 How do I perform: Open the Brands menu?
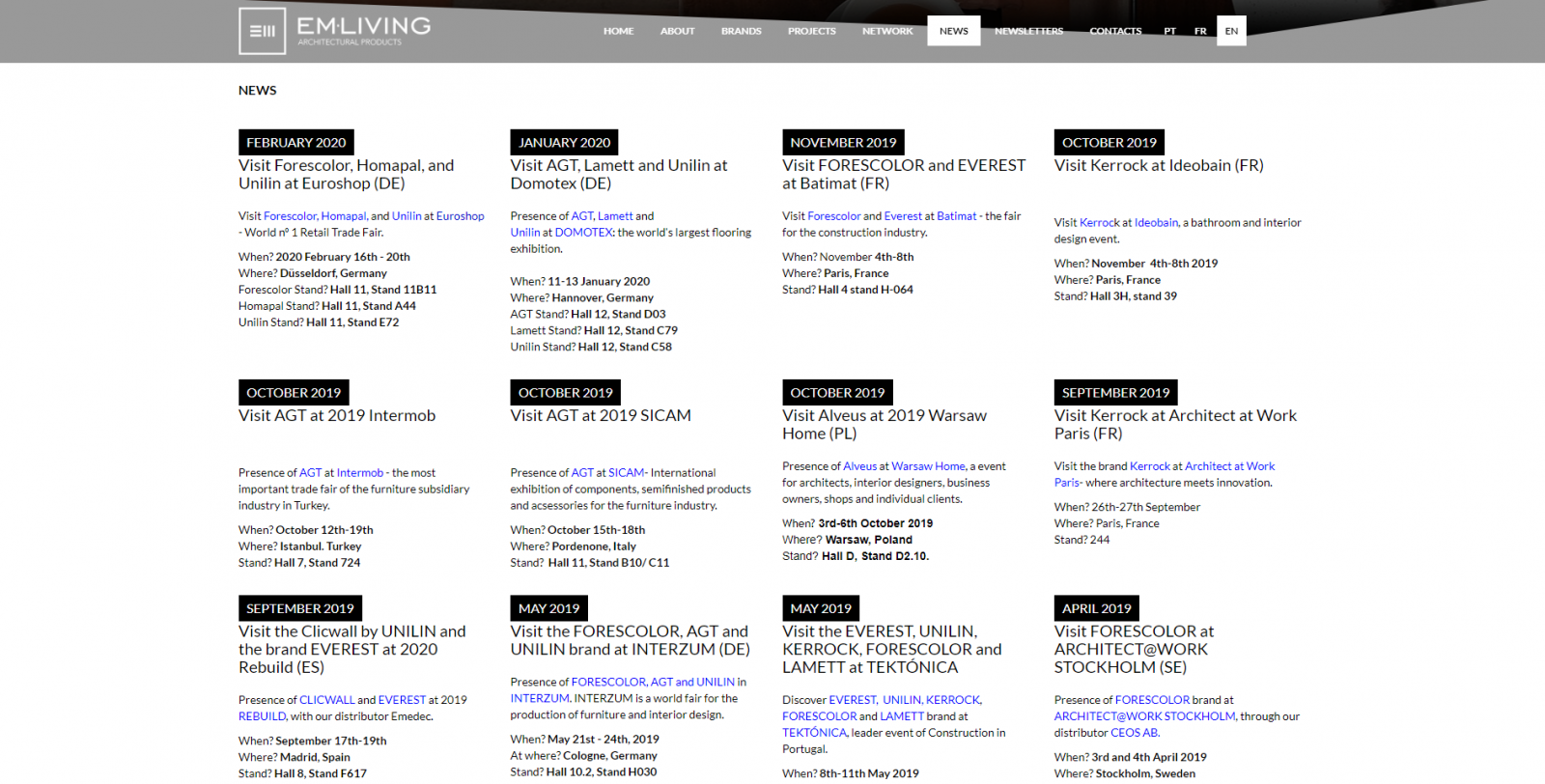(x=741, y=31)
